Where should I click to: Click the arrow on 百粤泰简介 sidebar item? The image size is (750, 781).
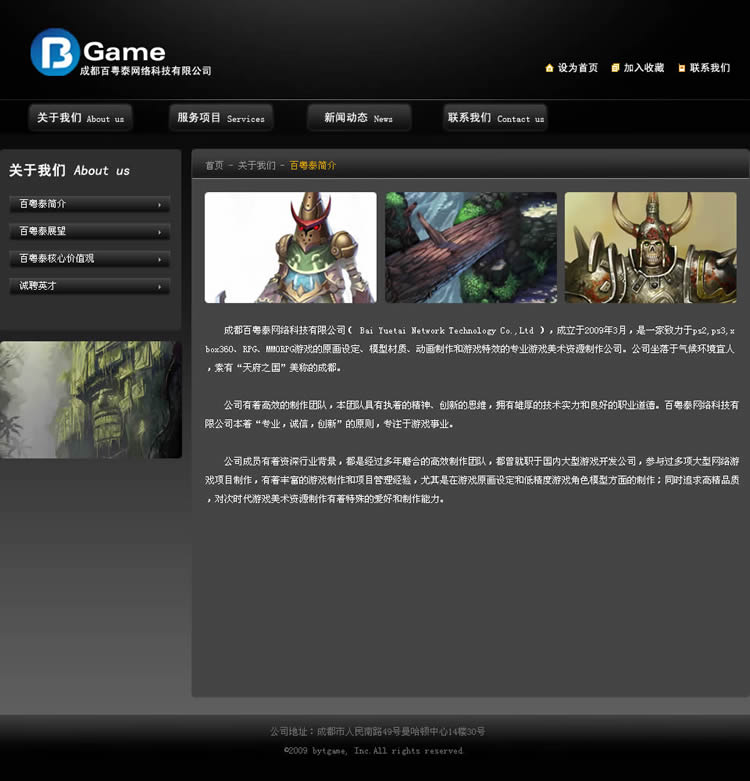pos(159,205)
